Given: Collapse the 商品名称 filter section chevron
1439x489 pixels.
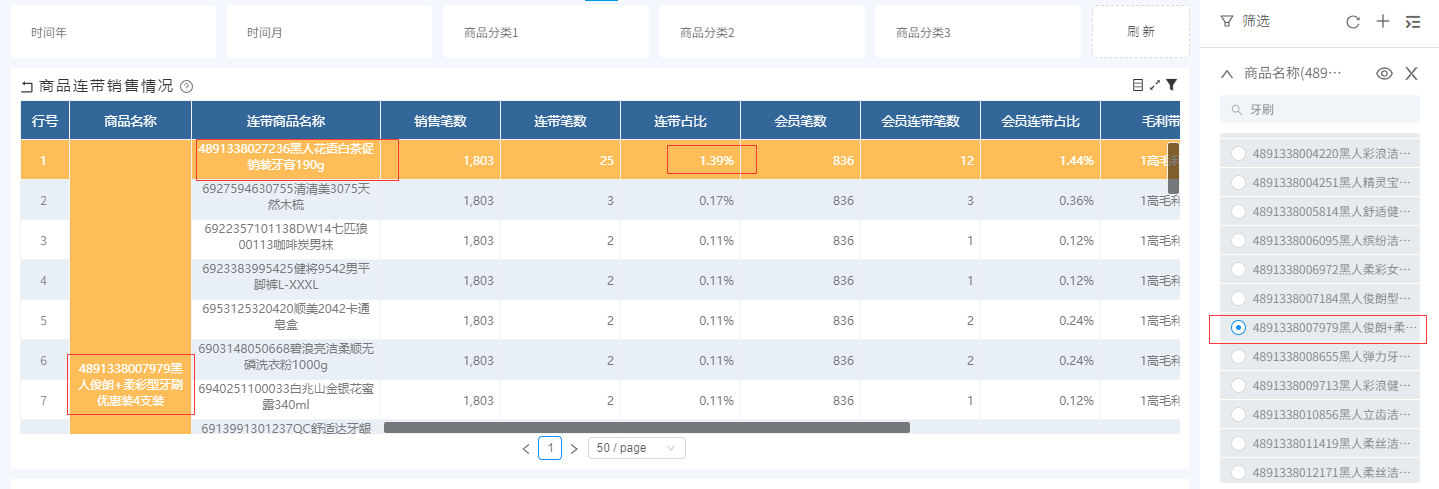Looking at the screenshot, I should (1227, 73).
